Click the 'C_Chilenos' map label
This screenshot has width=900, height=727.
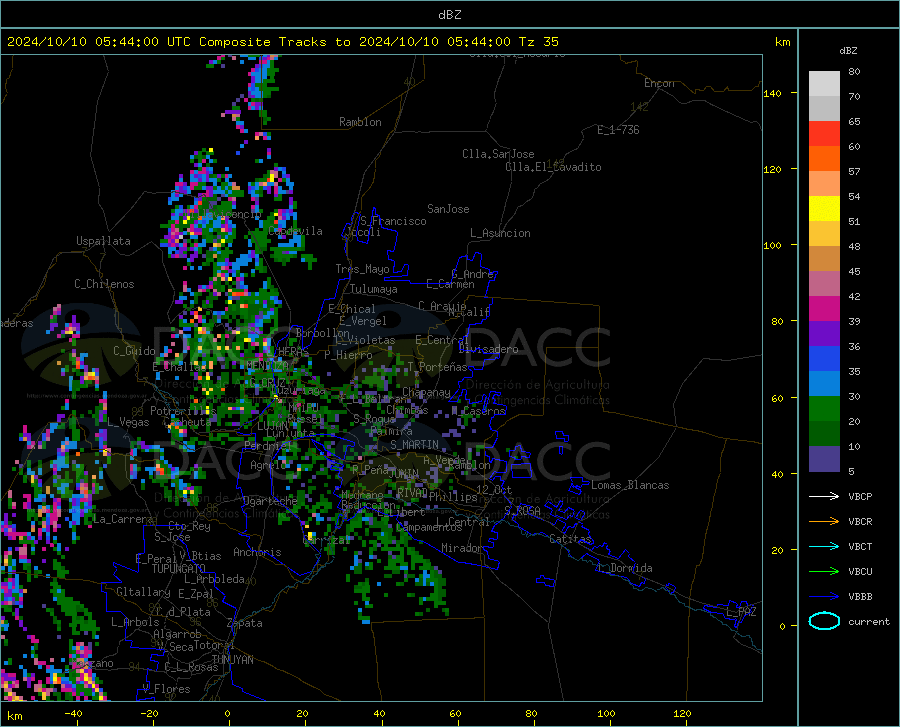coord(104,284)
